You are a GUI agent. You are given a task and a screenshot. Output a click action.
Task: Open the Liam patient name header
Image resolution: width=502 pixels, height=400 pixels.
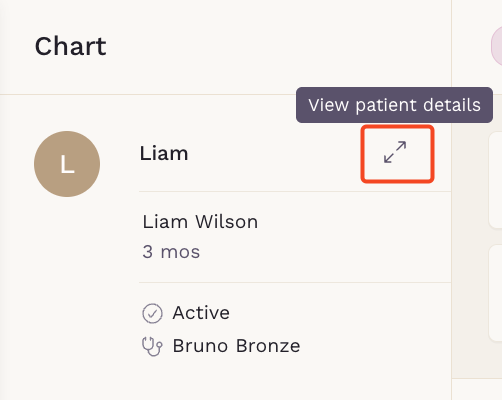pyautogui.click(x=164, y=154)
